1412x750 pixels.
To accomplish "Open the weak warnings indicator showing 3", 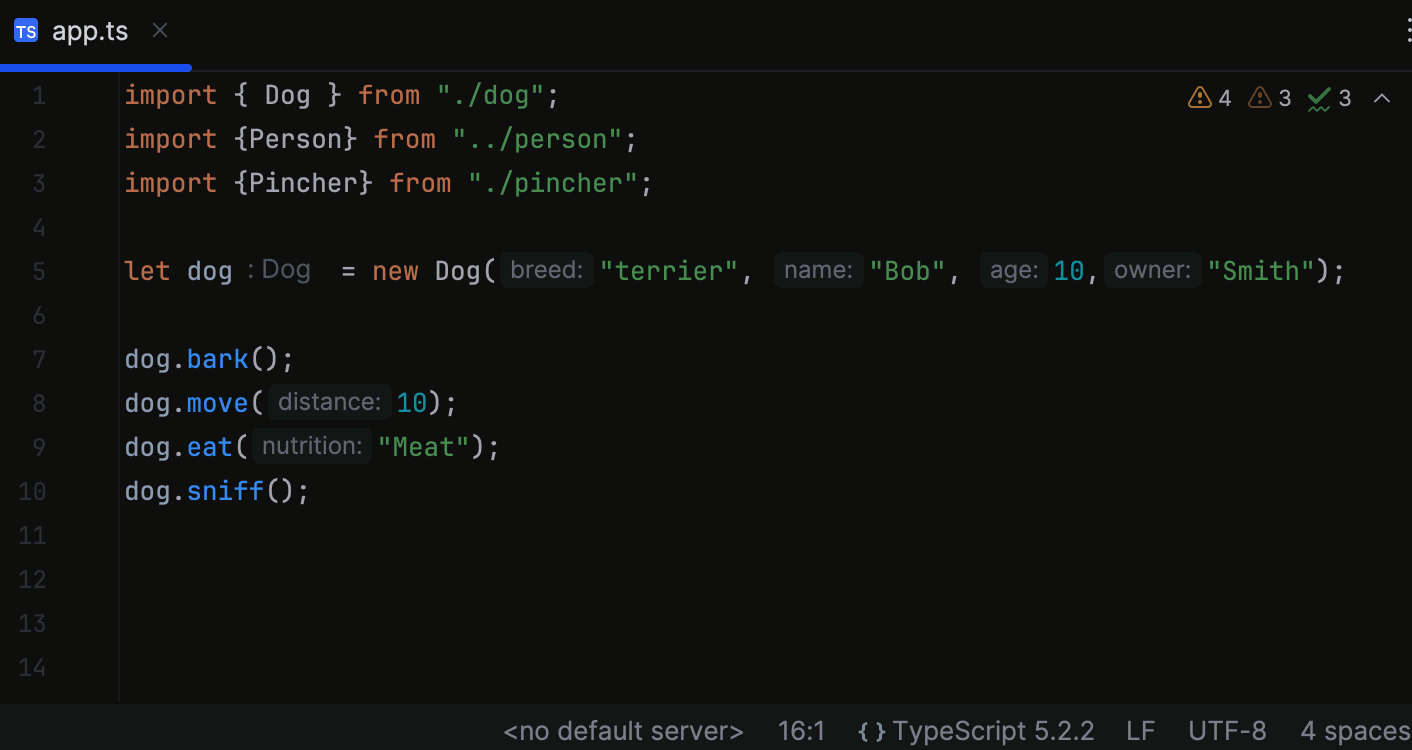I will tap(1269, 97).
